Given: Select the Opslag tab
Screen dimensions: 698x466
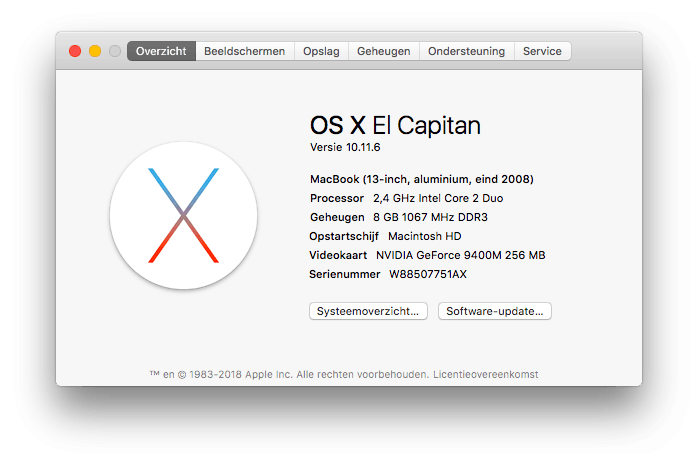Looking at the screenshot, I should click(321, 51).
